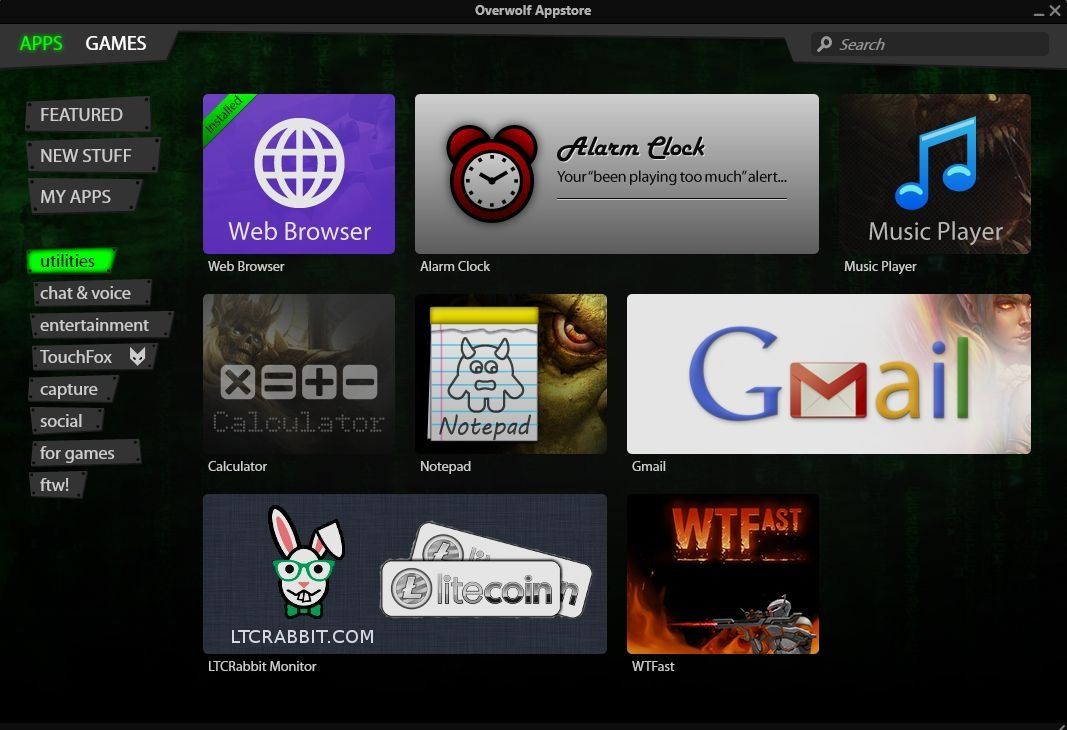Select the Calculator app
This screenshot has width=1067, height=730.
coord(298,373)
